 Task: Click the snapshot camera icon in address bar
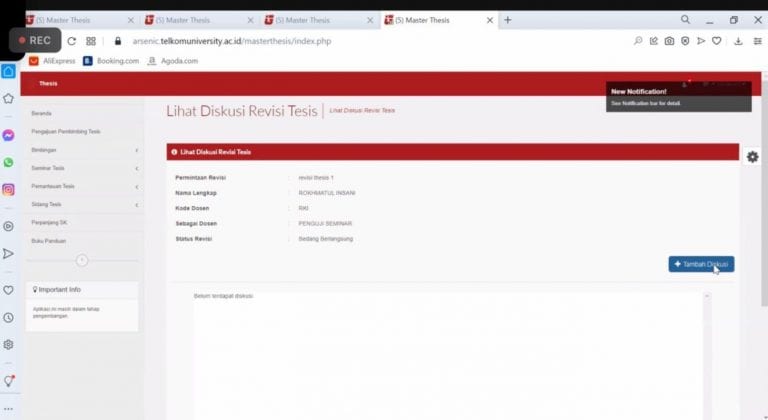pyautogui.click(x=669, y=41)
